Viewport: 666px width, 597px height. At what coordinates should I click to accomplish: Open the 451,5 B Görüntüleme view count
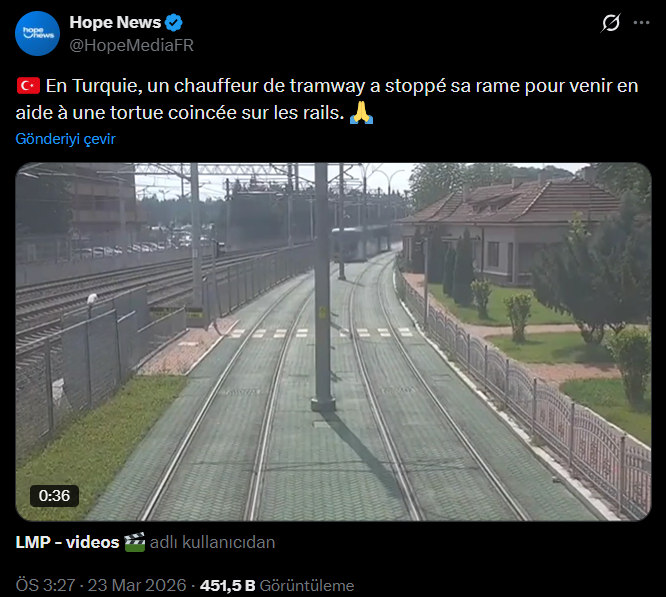tap(277, 585)
